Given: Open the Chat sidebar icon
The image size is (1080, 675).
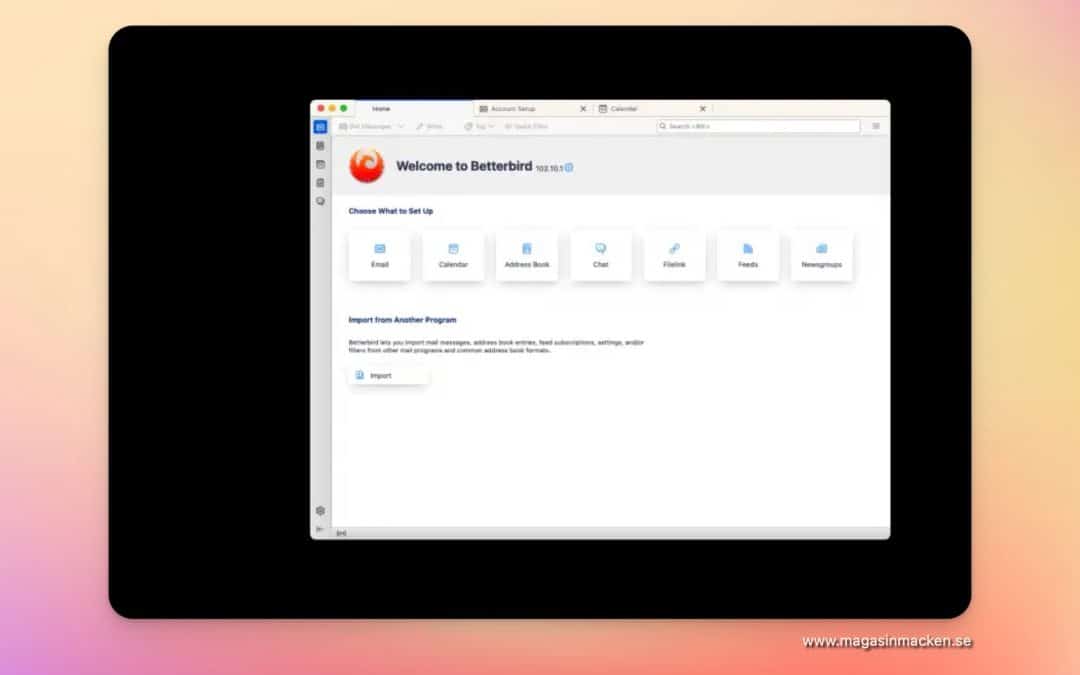Looking at the screenshot, I should 320,201.
